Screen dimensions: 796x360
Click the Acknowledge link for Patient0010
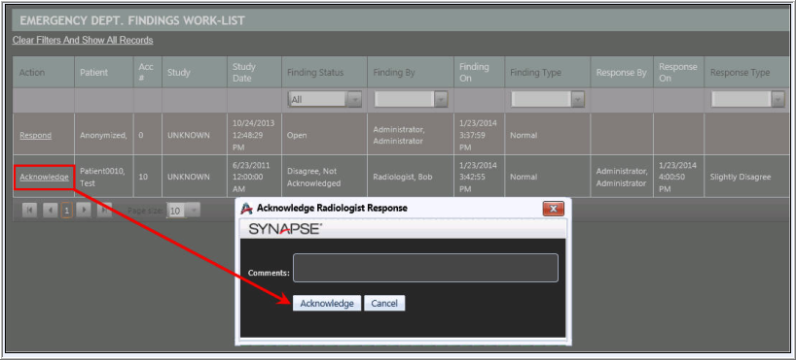point(44,177)
